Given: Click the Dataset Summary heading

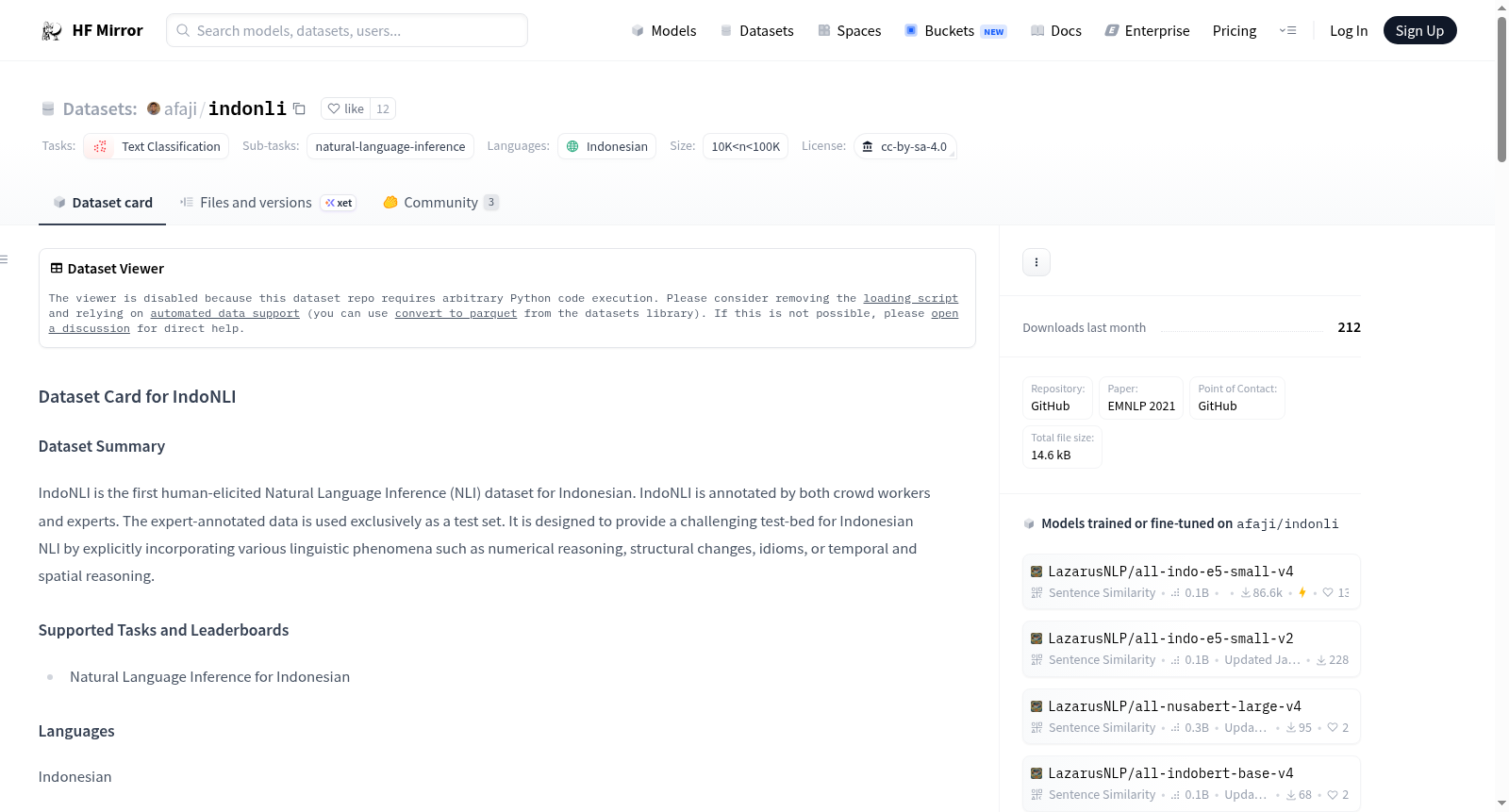Looking at the screenshot, I should click(102, 446).
